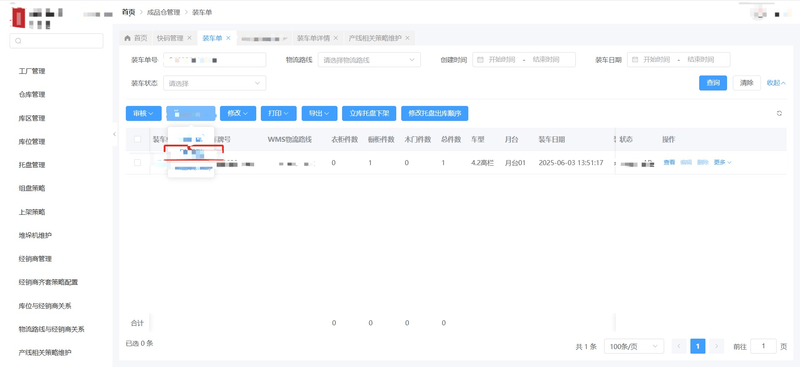
Task: Click page 1 in pagination
Action: click(697, 347)
